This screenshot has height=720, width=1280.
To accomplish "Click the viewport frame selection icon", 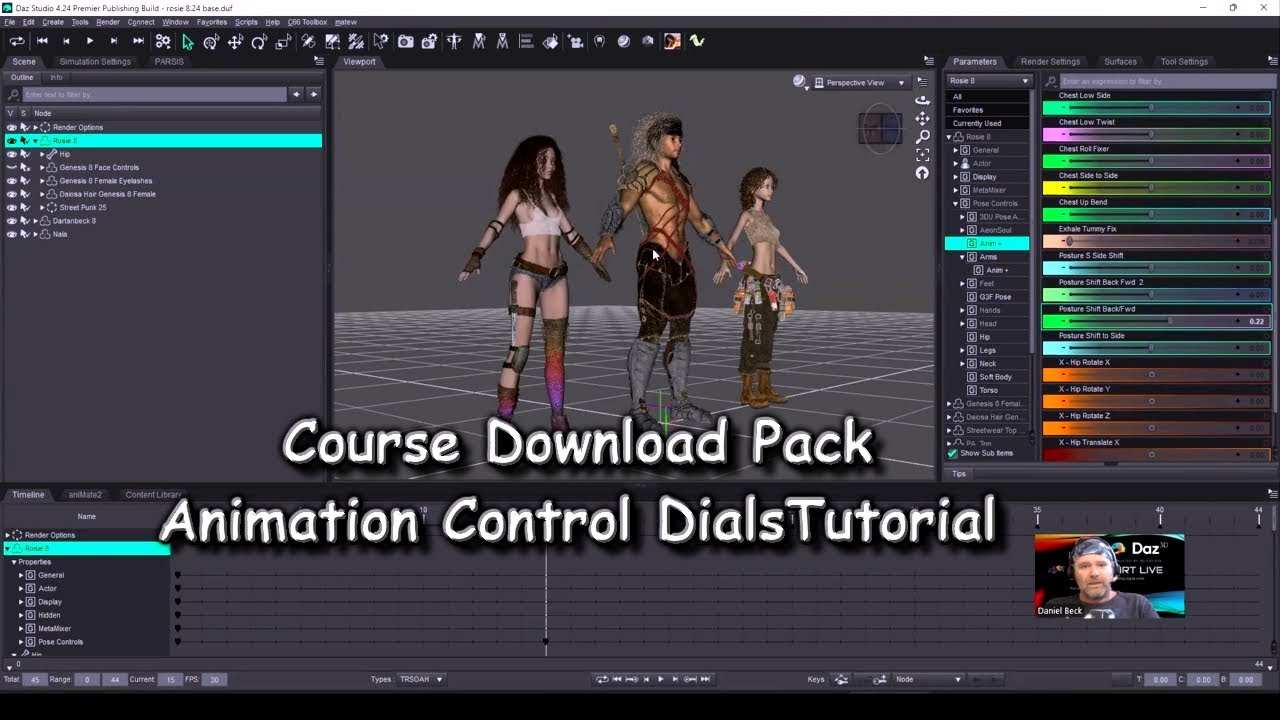I will pos(922,154).
